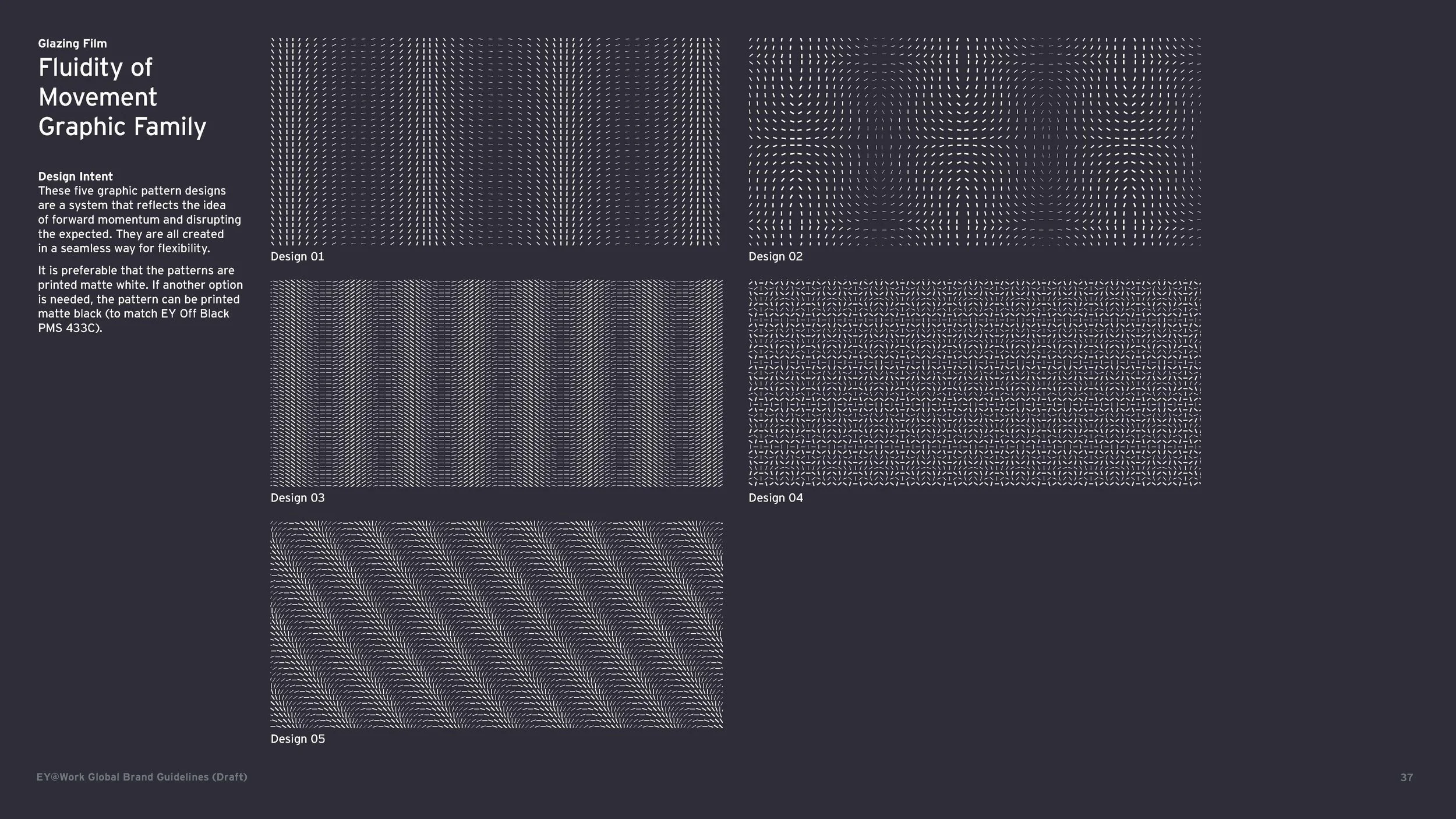
Task: Click the seamless way for flexibility line
Action: 123,248
